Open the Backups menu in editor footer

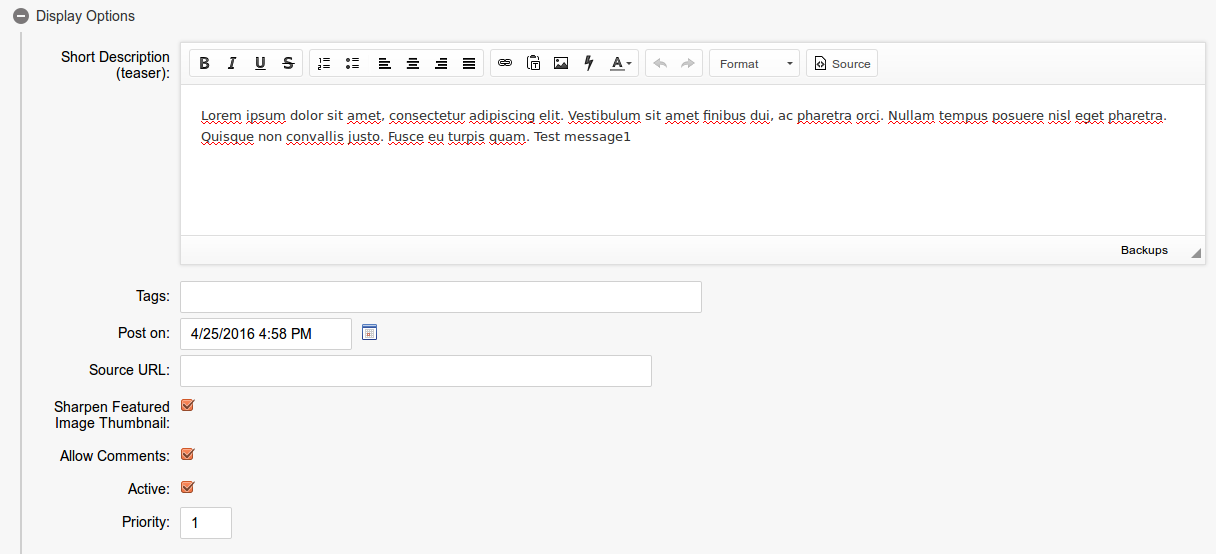pyautogui.click(x=1144, y=250)
